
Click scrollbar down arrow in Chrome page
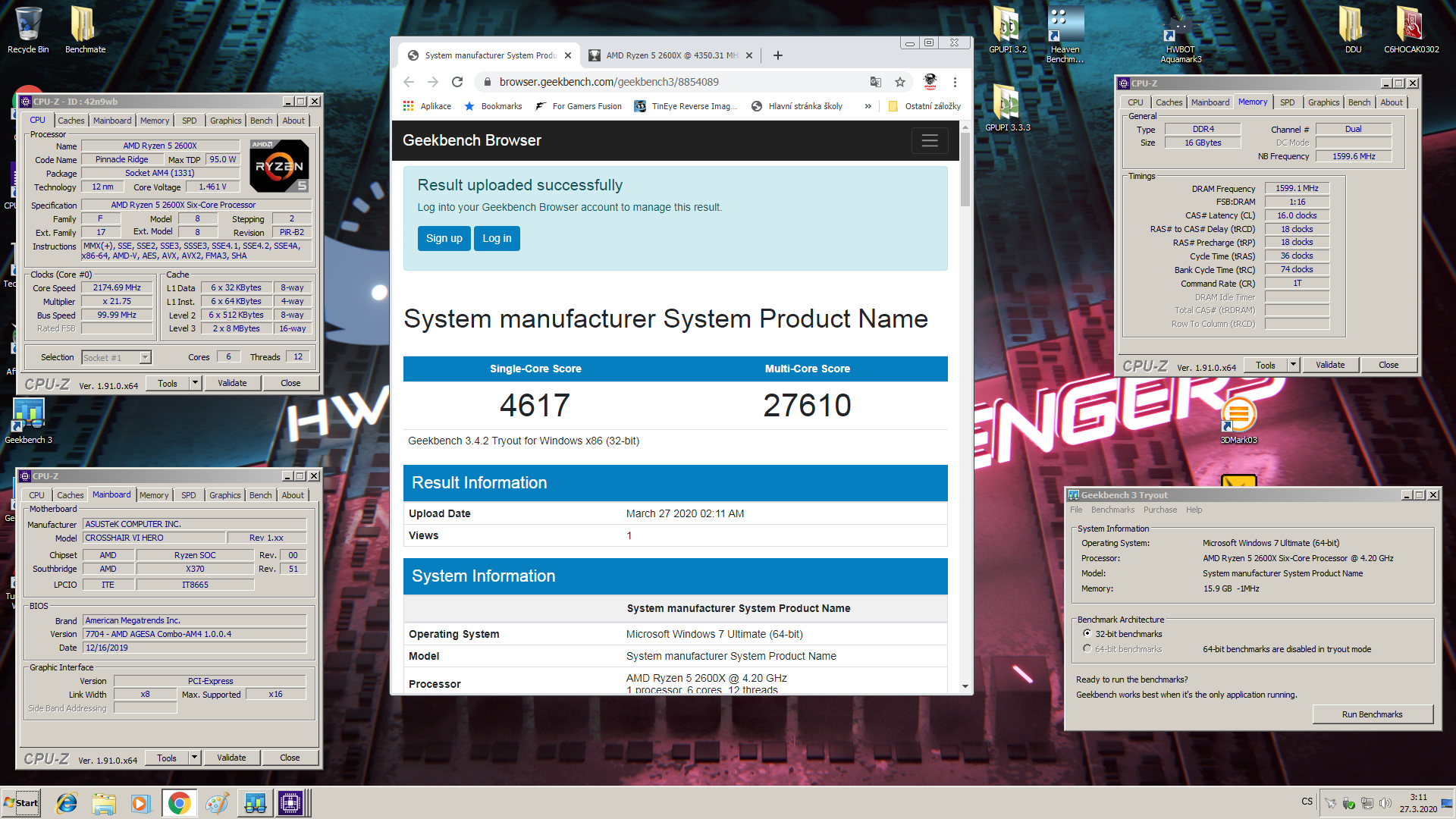click(965, 686)
